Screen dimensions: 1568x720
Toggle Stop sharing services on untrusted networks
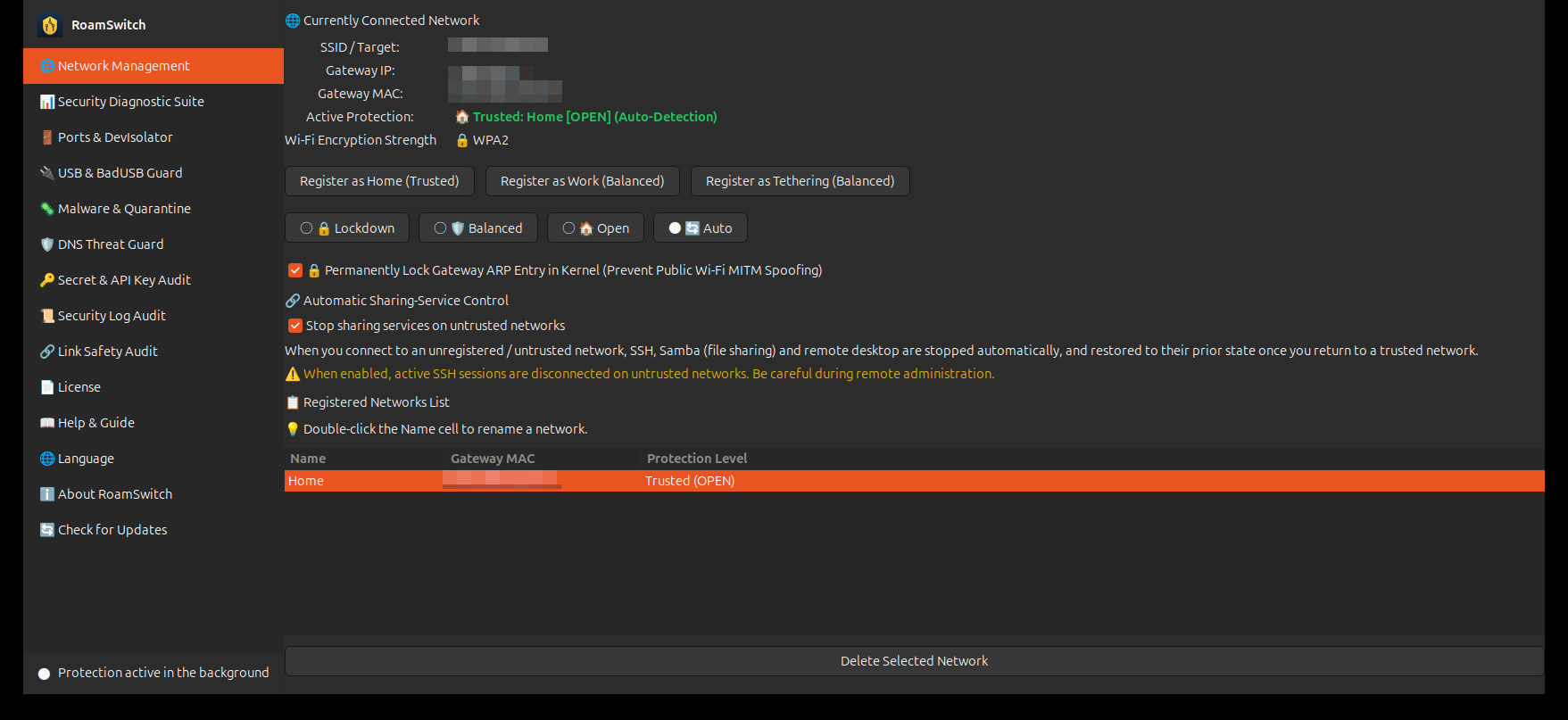[x=295, y=326]
